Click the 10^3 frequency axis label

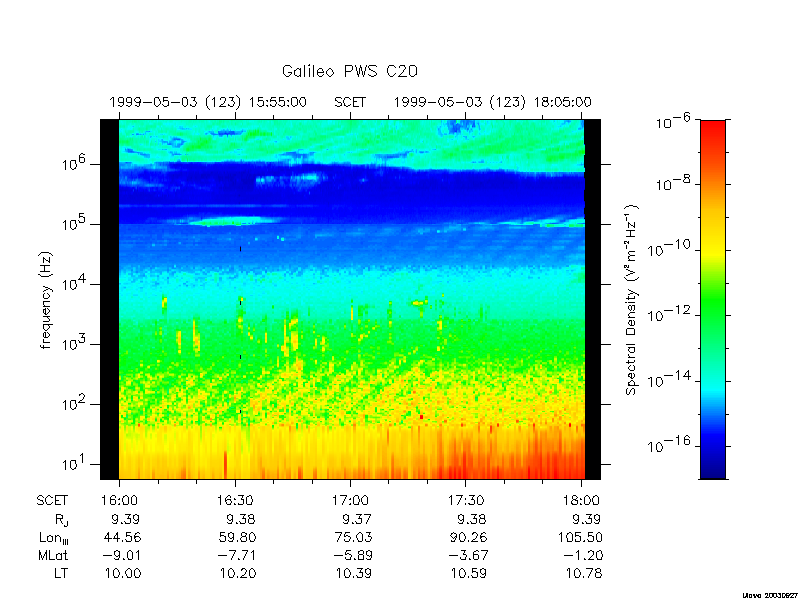click(x=76, y=343)
